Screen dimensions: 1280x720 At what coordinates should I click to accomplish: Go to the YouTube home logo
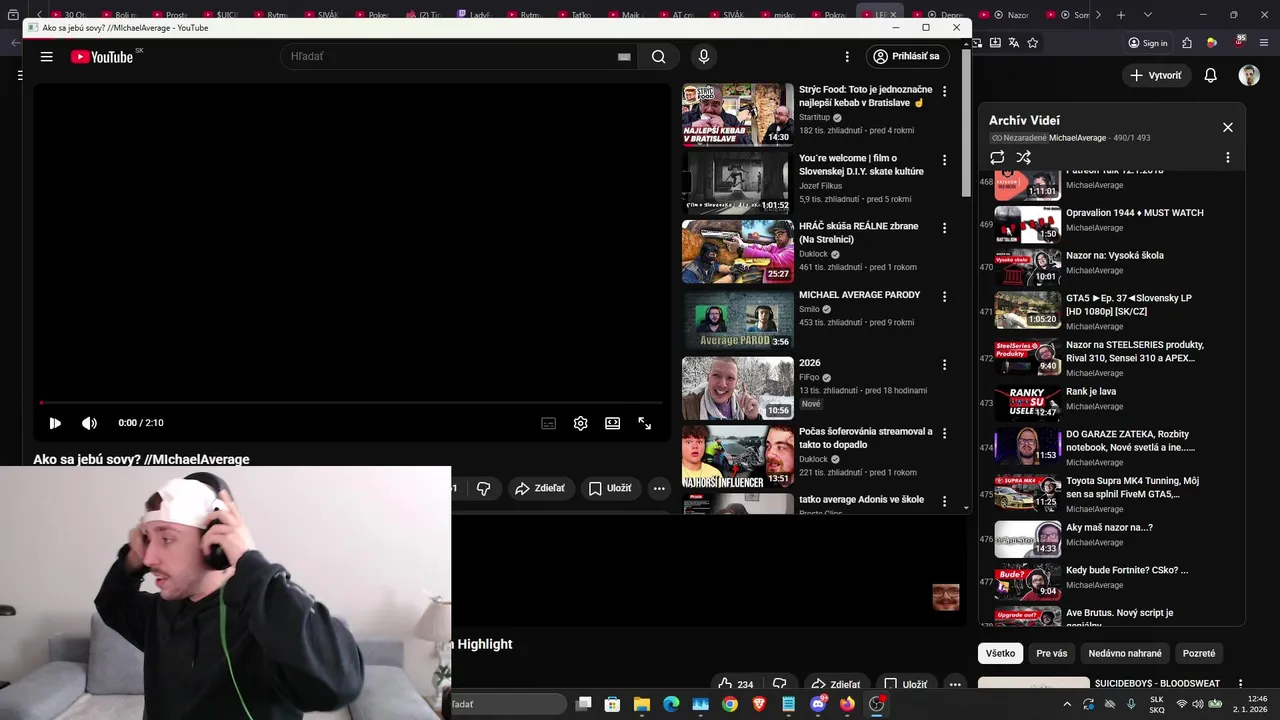point(102,57)
